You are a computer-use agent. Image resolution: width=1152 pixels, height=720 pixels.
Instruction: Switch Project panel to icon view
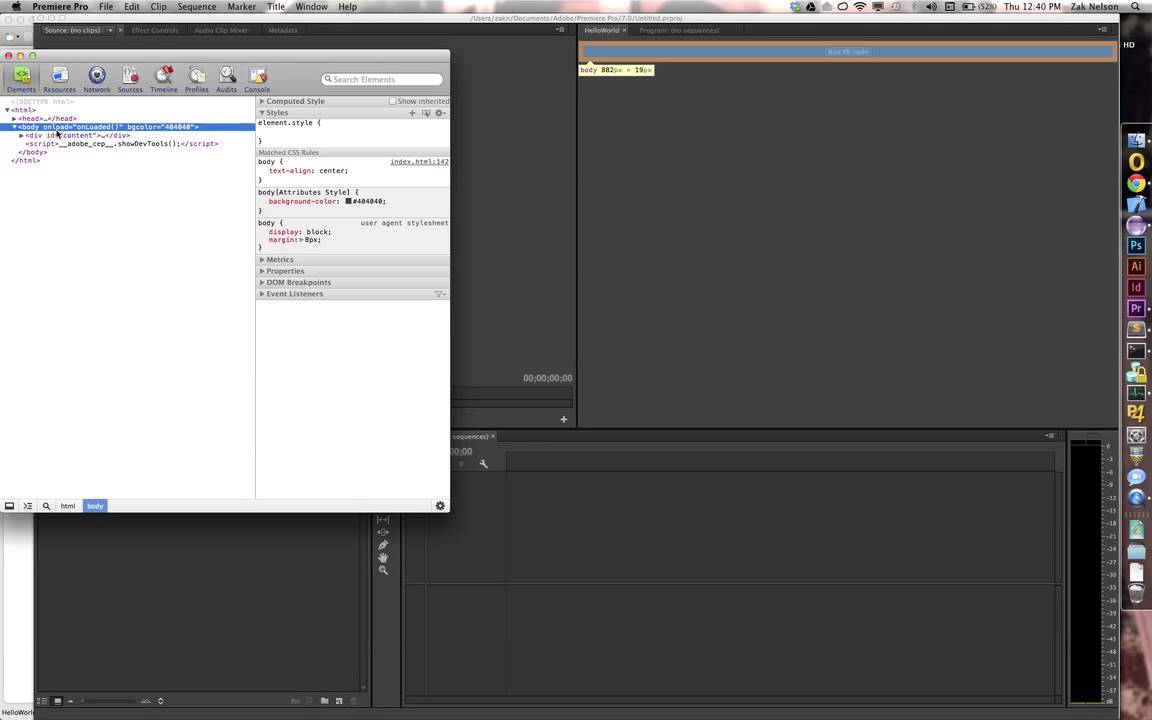click(x=57, y=701)
